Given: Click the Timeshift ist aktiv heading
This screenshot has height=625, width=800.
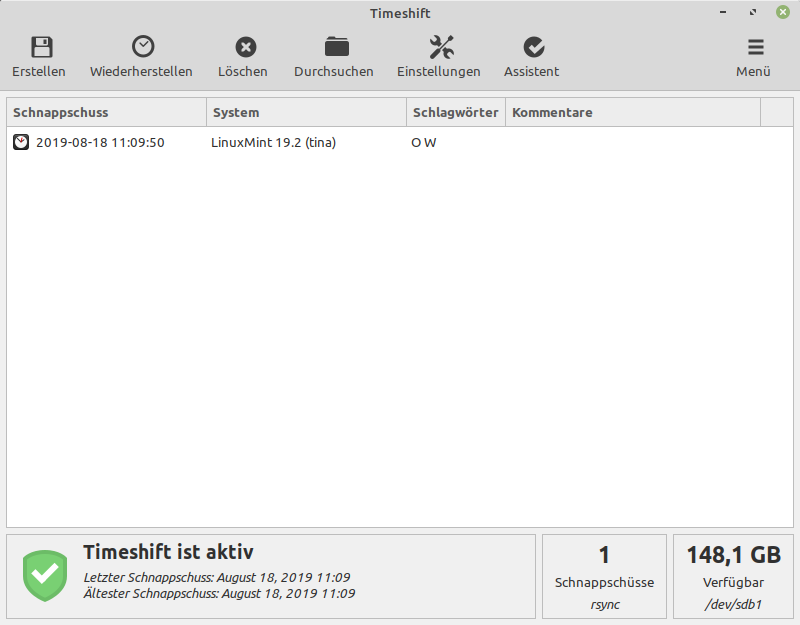Looking at the screenshot, I should point(168,552).
